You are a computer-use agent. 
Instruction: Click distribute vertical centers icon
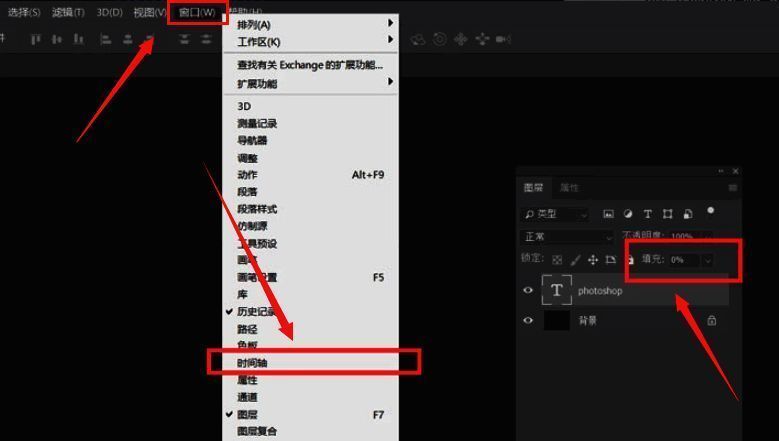click(x=206, y=39)
